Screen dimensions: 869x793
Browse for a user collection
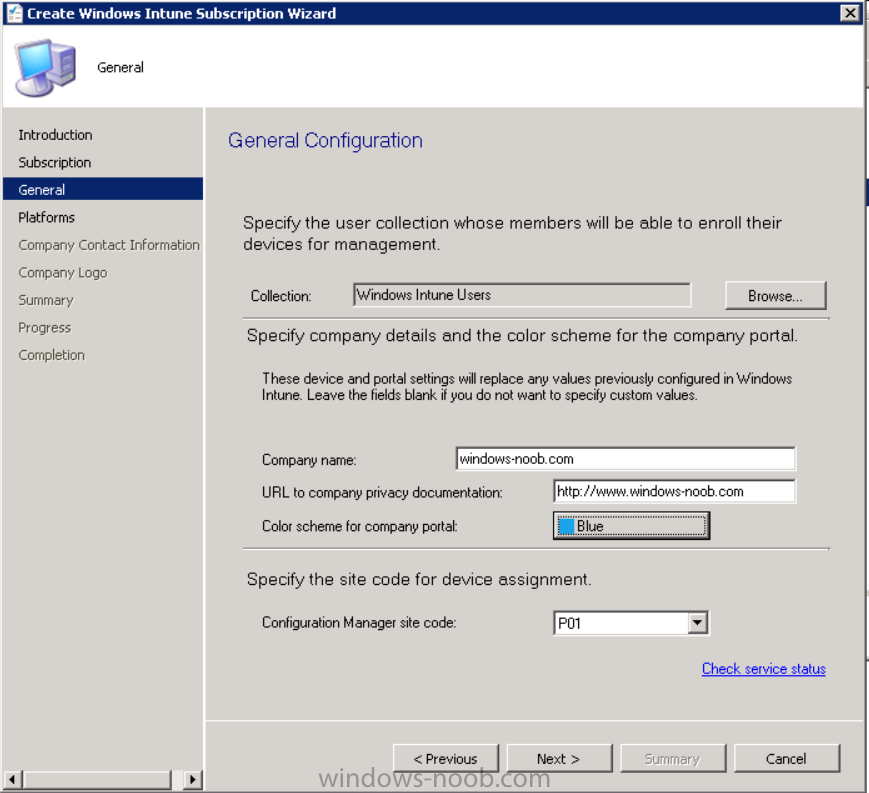(775, 296)
